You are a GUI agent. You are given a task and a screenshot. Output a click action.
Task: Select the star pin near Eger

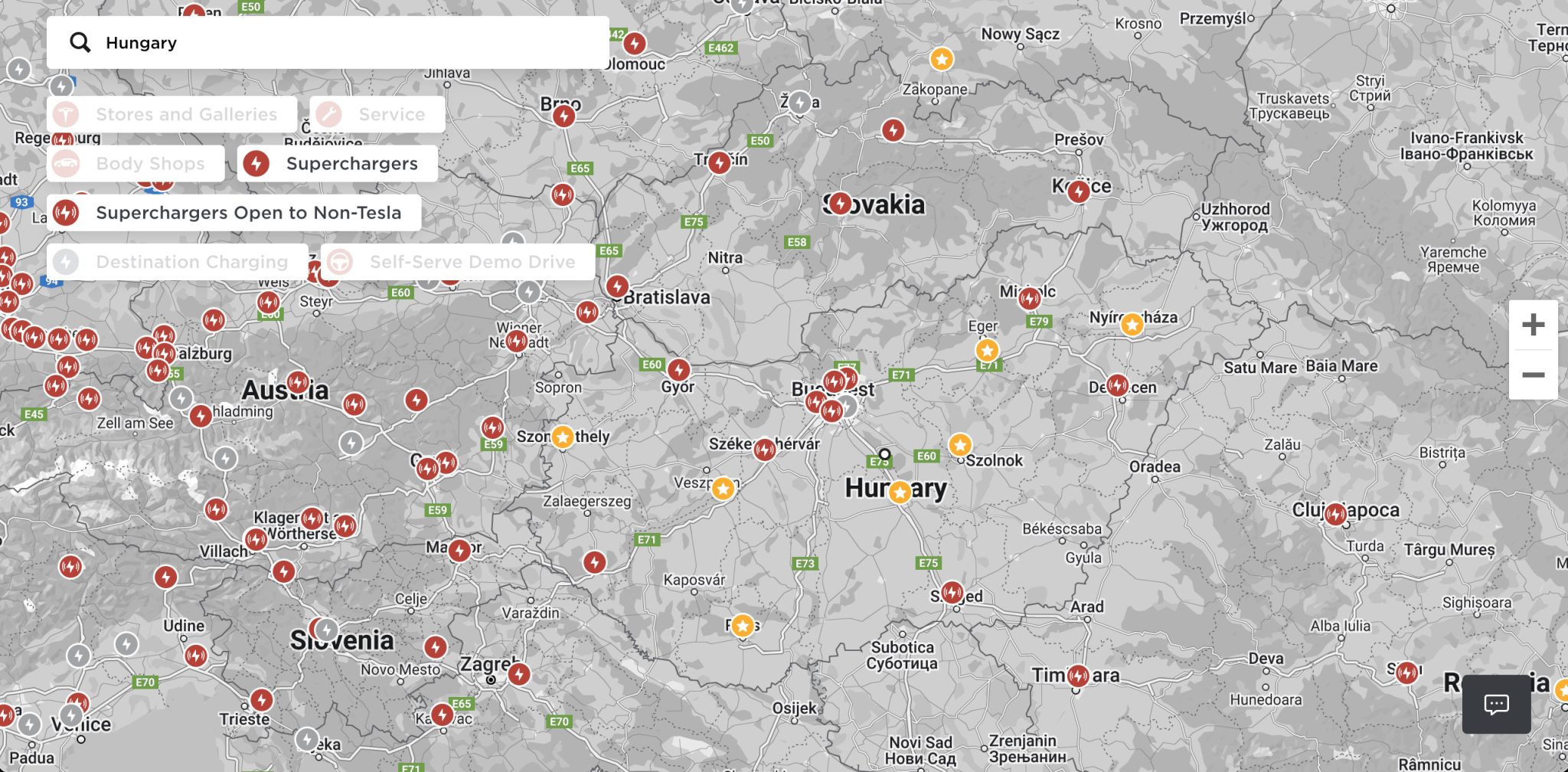pos(987,351)
